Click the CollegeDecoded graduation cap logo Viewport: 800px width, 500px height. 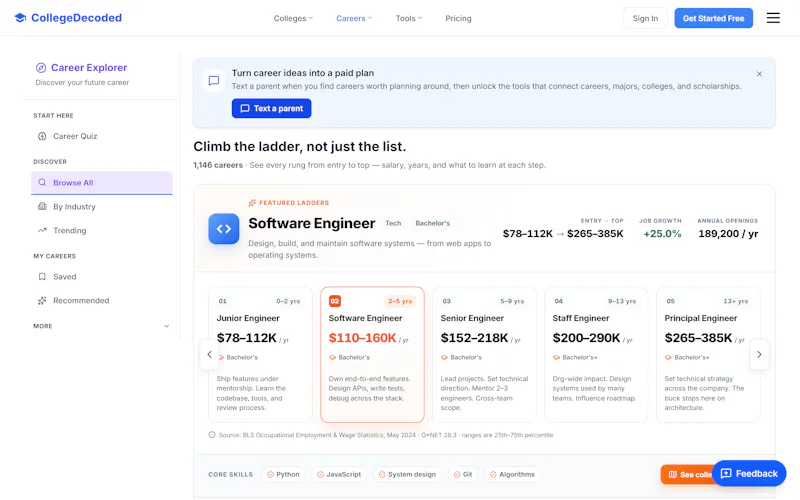pos(20,18)
